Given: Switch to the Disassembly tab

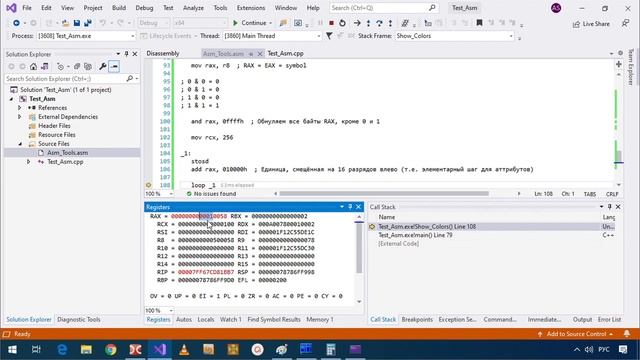Looking at the screenshot, I should coord(163,53).
